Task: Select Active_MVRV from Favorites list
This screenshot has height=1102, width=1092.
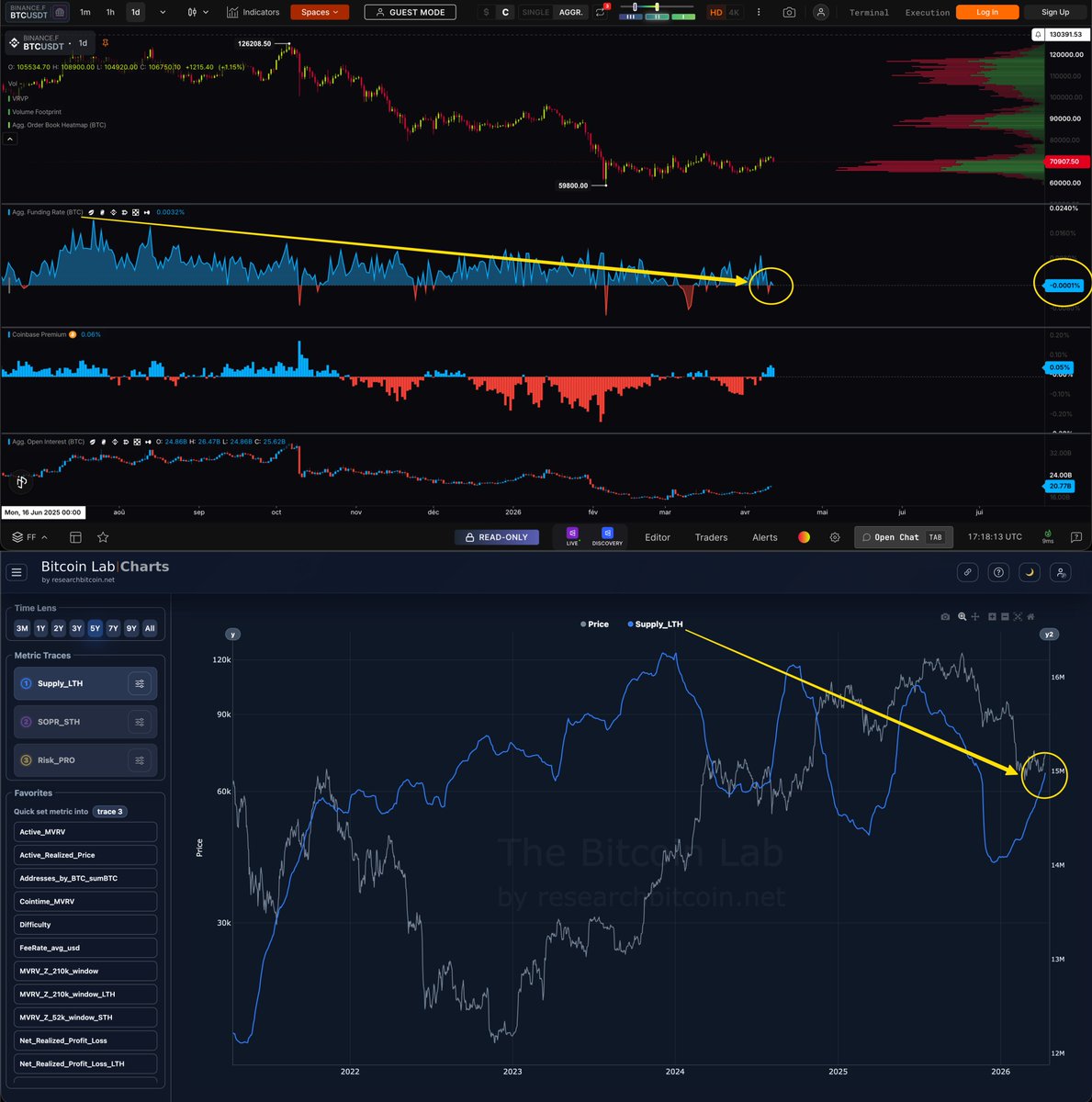Action: pos(85,832)
